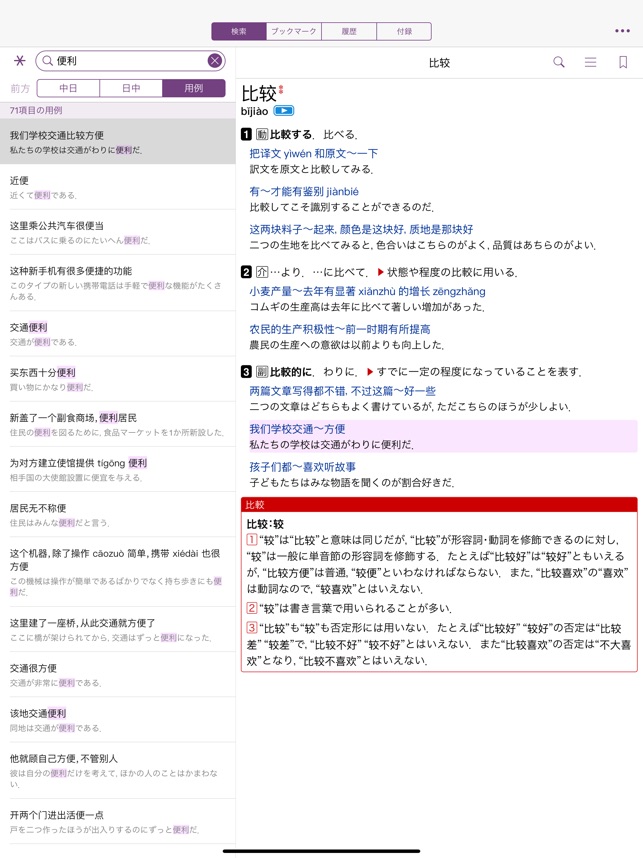Open the 交通很方便 example
643x858 pixels.
(x=118, y=675)
